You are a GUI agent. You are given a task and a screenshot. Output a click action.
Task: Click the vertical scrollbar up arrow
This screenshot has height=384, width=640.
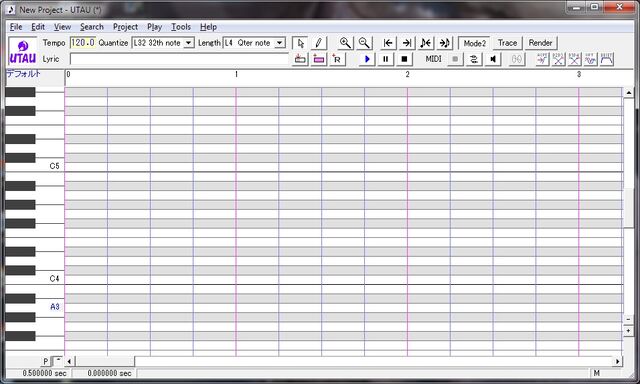pos(629,93)
